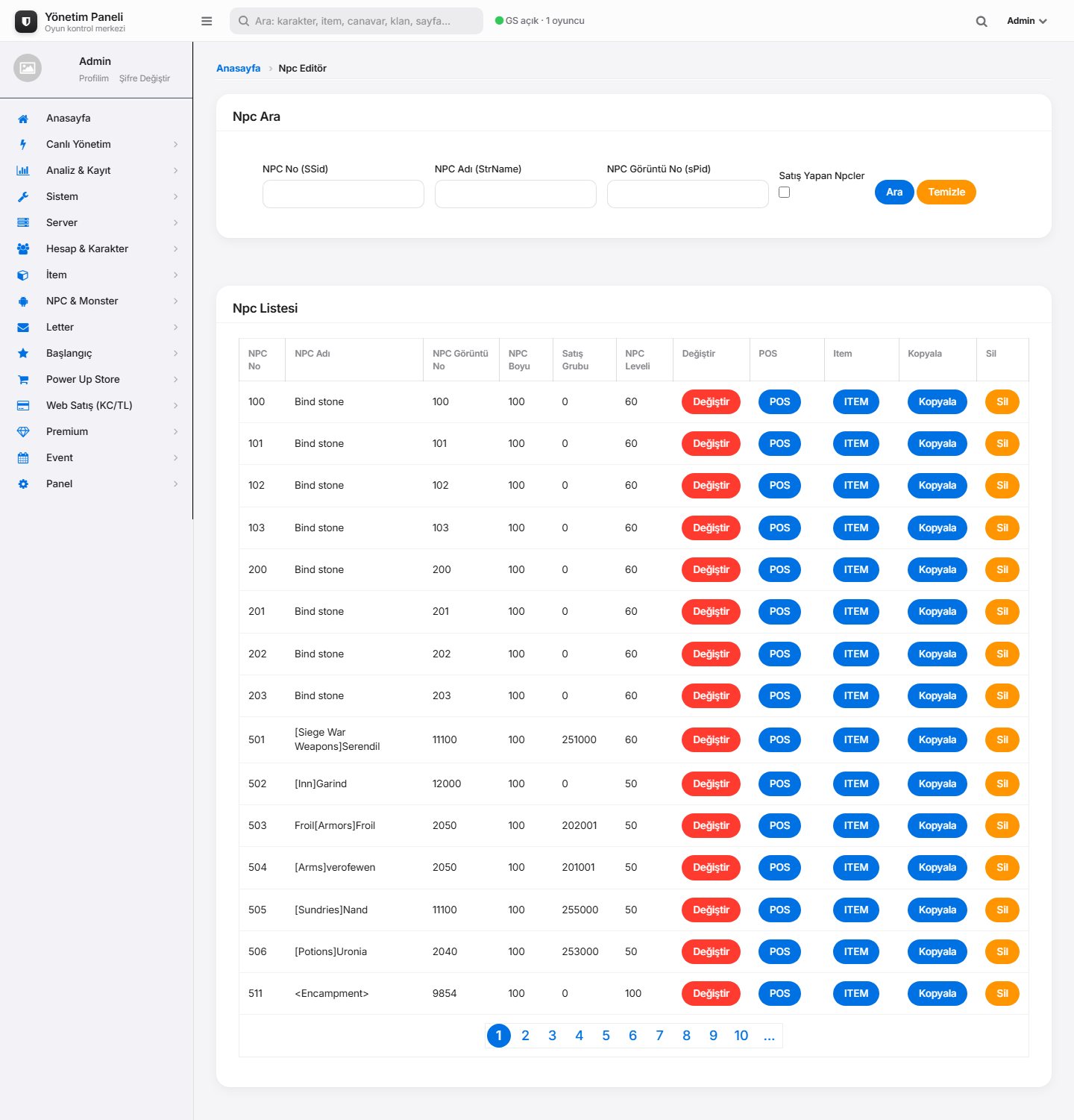This screenshot has width=1074, height=1120.
Task: Expand the Event submenu chevron
Action: pyautogui.click(x=176, y=458)
